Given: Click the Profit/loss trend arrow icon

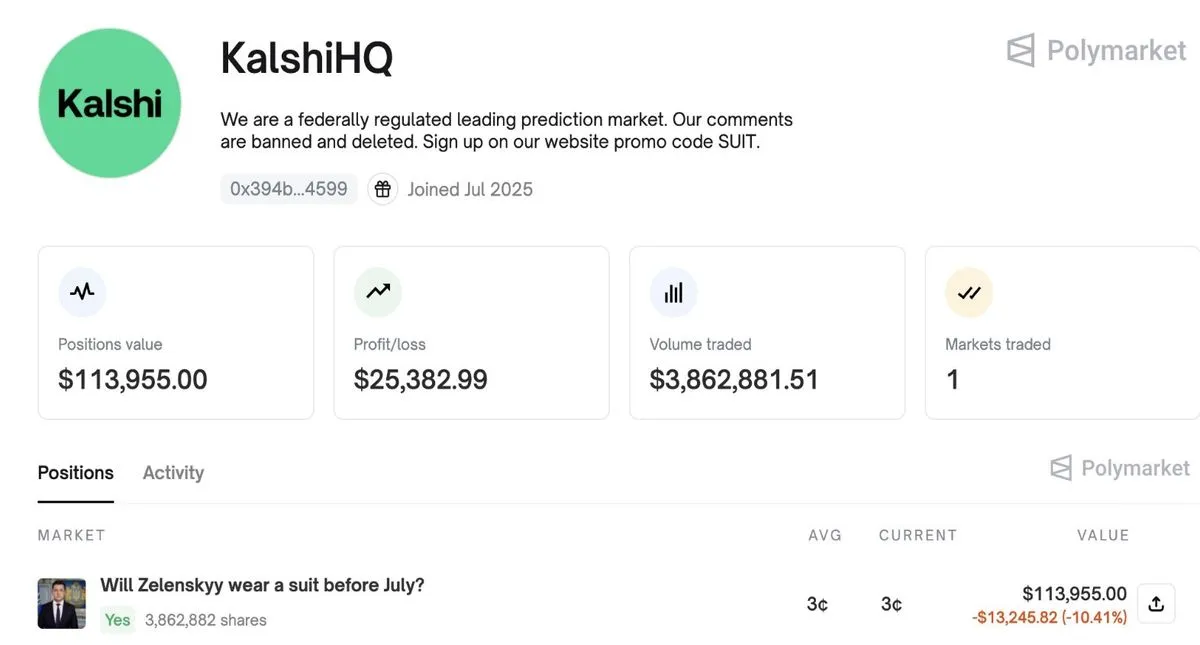Looking at the screenshot, I should coord(378,292).
